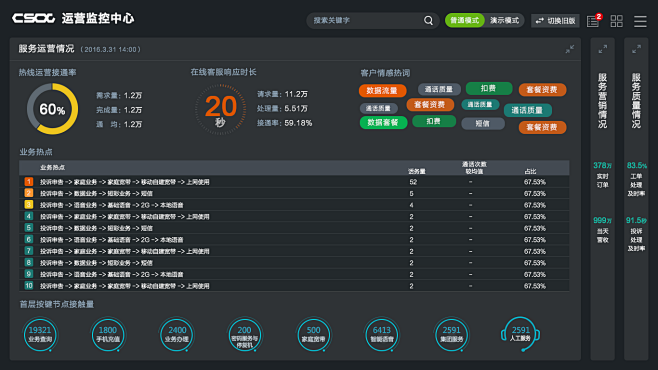Click the 话务量 value 52
Image resolution: width=658 pixels, height=370 pixels.
pos(413,182)
